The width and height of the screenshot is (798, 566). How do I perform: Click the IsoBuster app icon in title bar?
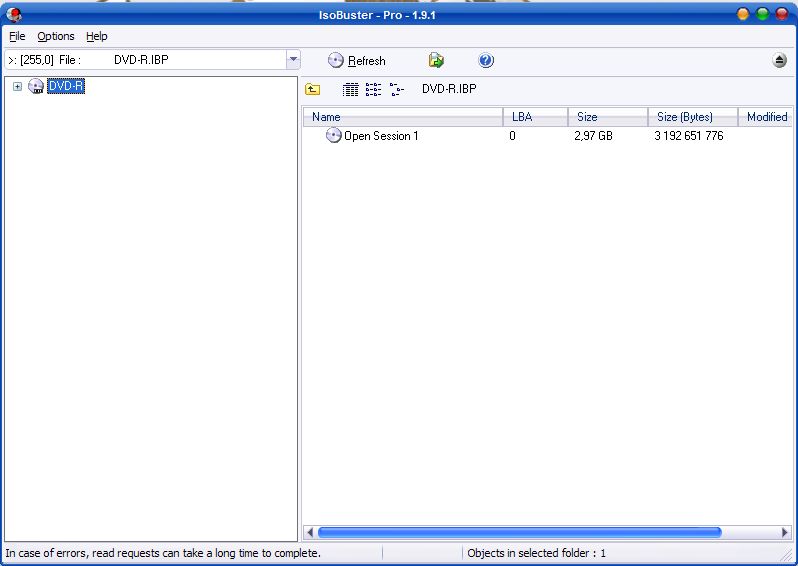coord(14,14)
